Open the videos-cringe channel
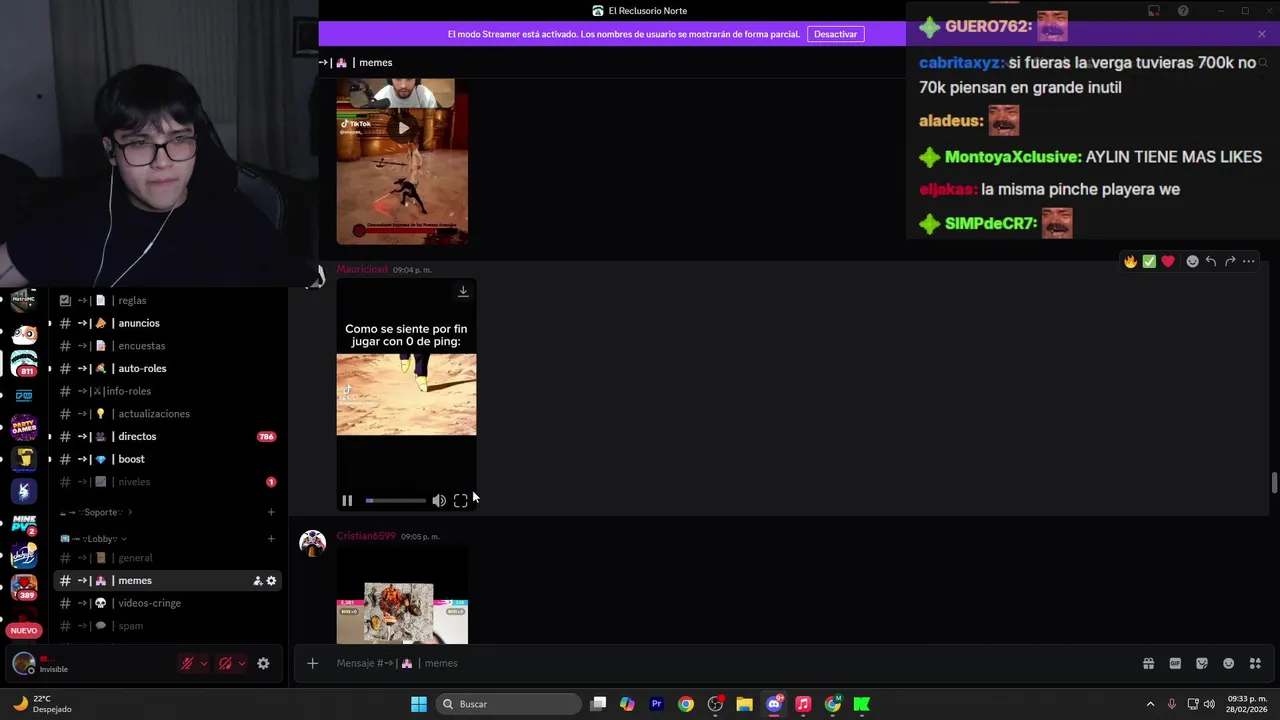Viewport: 1280px width, 720px height. coord(166,603)
